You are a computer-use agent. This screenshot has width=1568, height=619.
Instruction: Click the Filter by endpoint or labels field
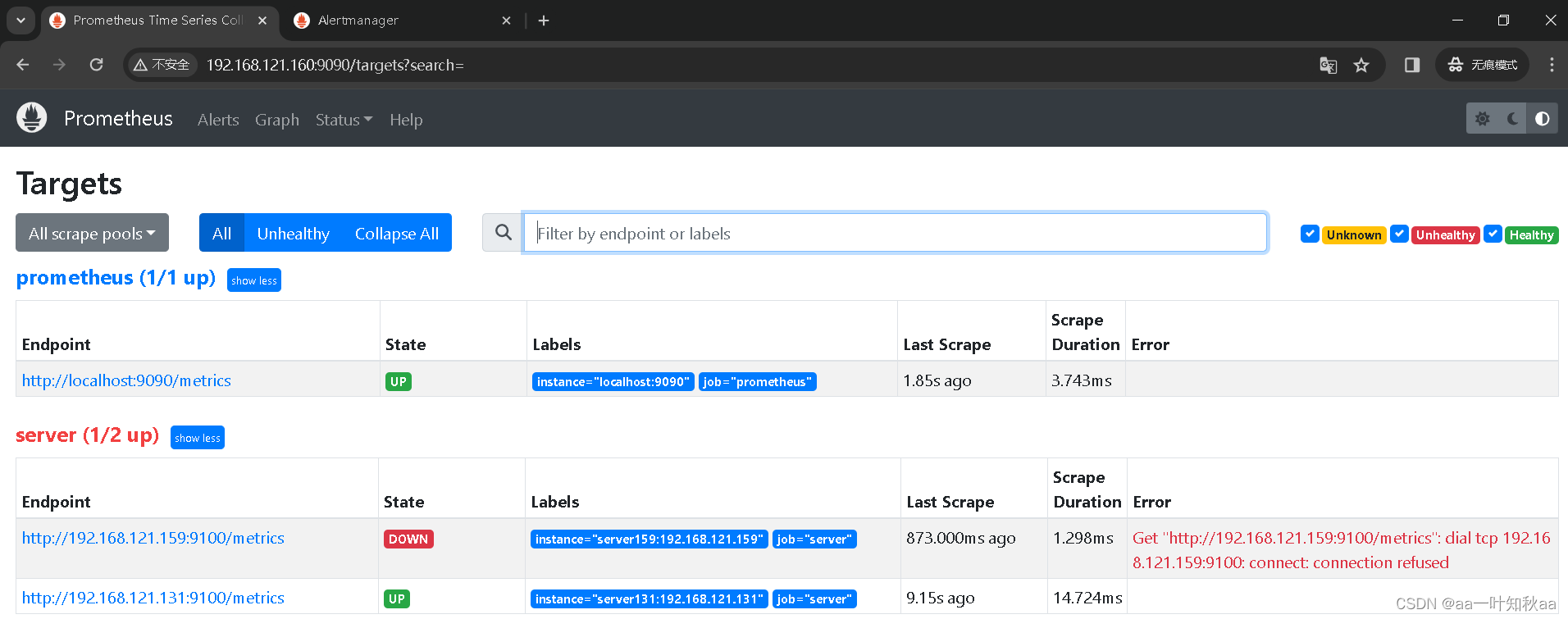tap(895, 233)
